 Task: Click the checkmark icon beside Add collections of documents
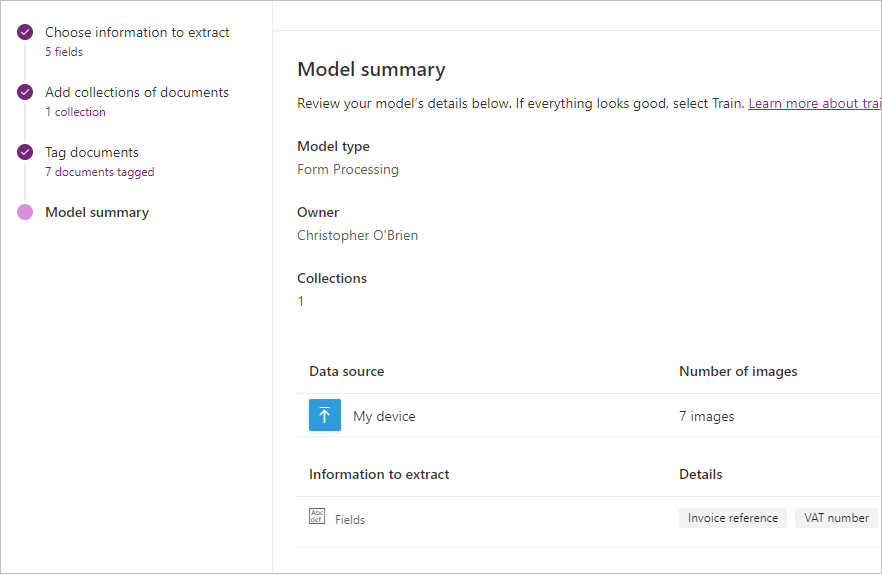[x=25, y=92]
